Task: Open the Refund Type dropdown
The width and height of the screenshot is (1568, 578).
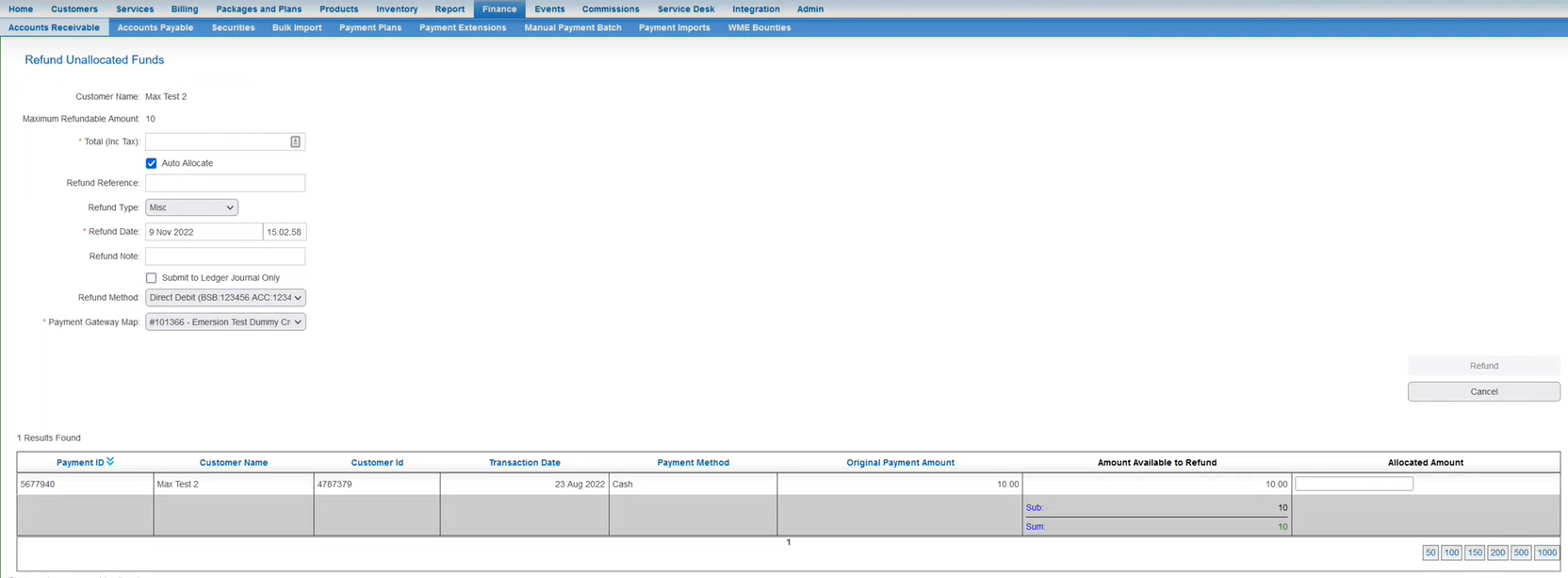Action: (x=191, y=207)
